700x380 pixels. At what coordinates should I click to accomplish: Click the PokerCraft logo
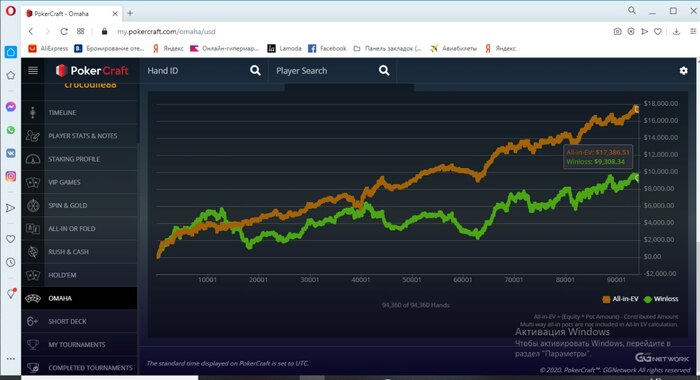coord(92,71)
